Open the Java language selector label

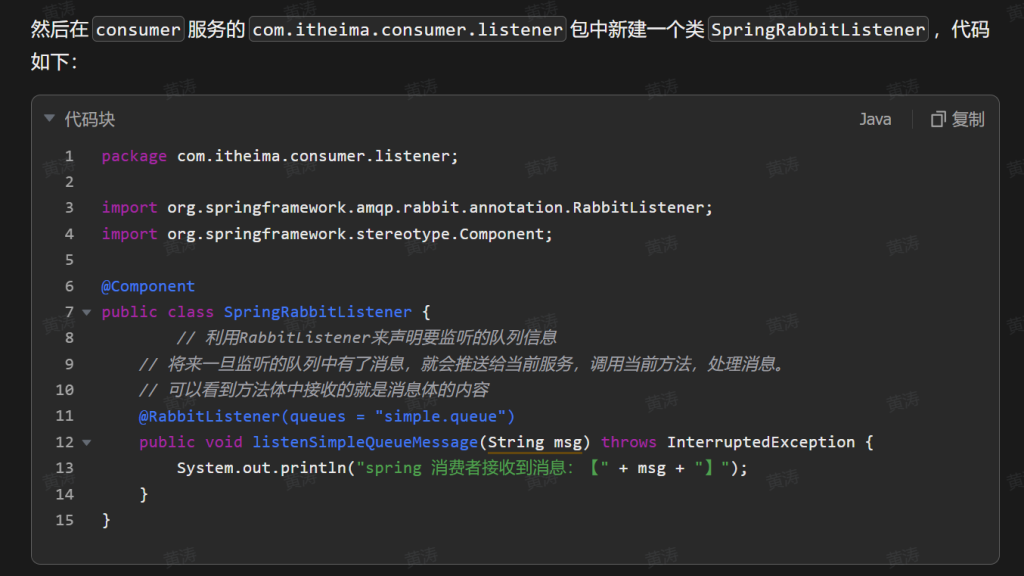(875, 120)
